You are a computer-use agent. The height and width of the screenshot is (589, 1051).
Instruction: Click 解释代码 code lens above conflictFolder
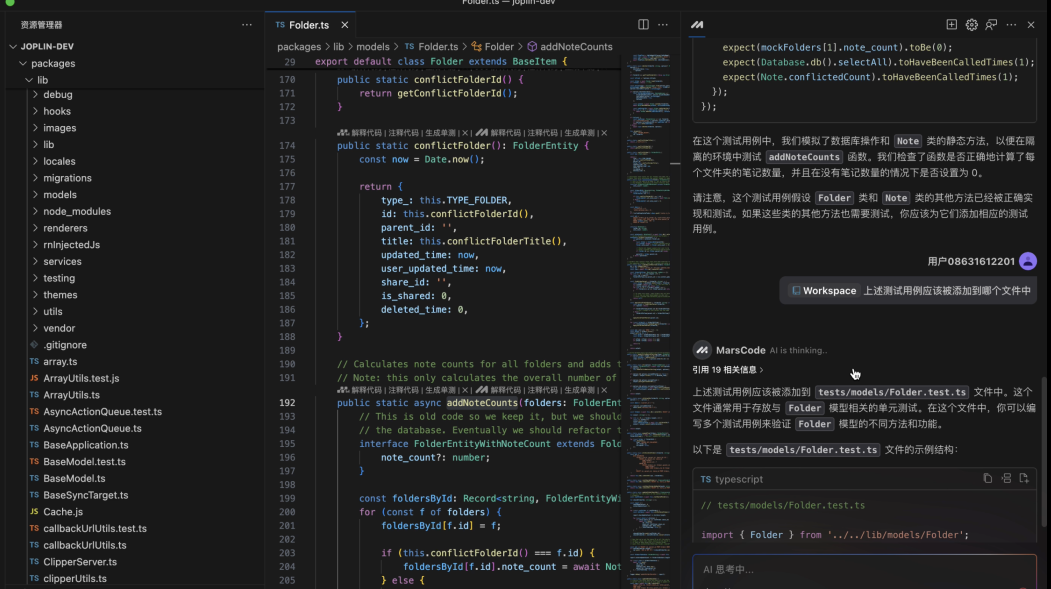[367, 133]
